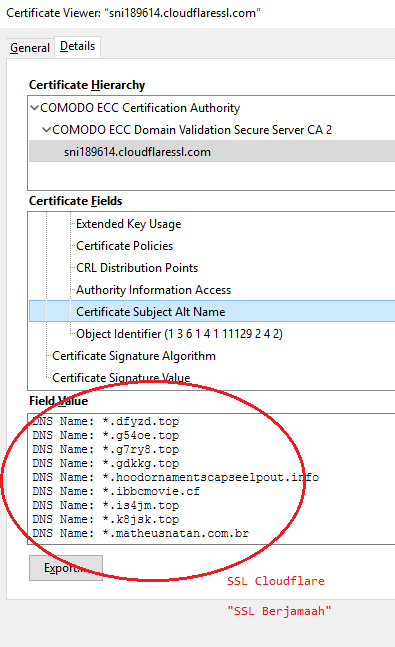395x647 pixels.
Task: Click DNS Name *.gdkkg.top line
Action: [106, 464]
